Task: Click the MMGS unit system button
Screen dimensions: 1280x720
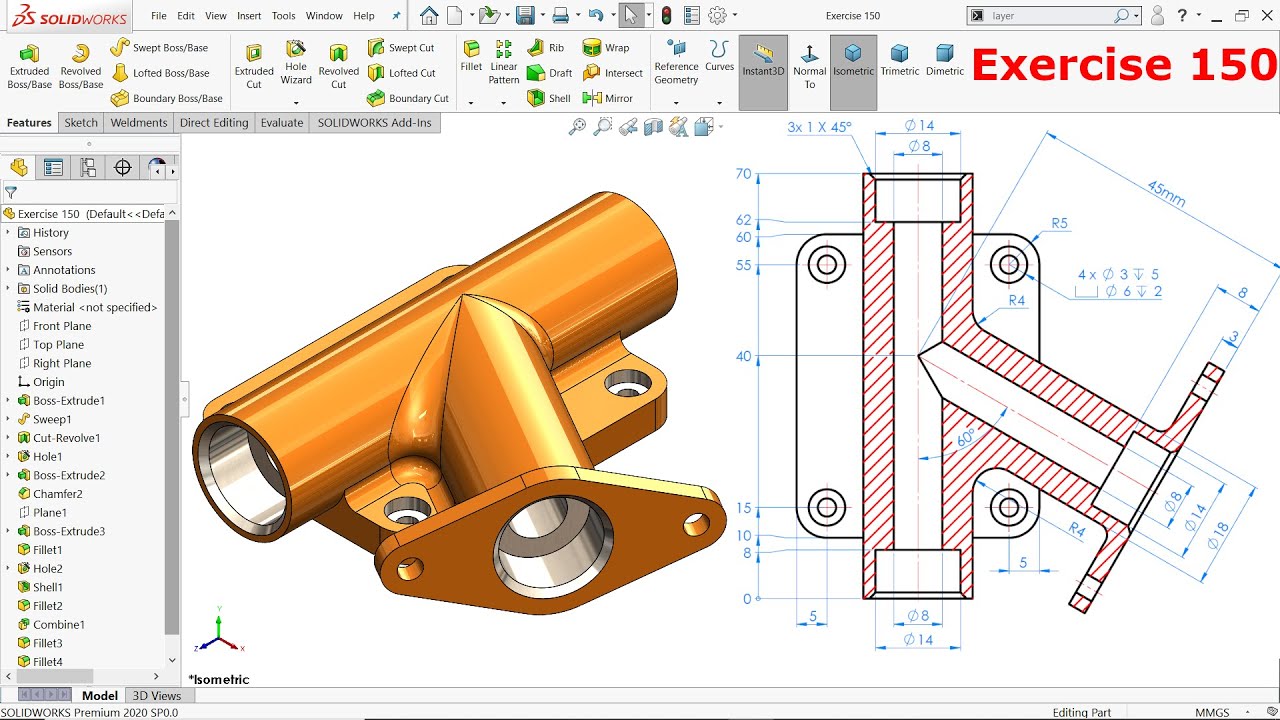Action: click(1211, 712)
